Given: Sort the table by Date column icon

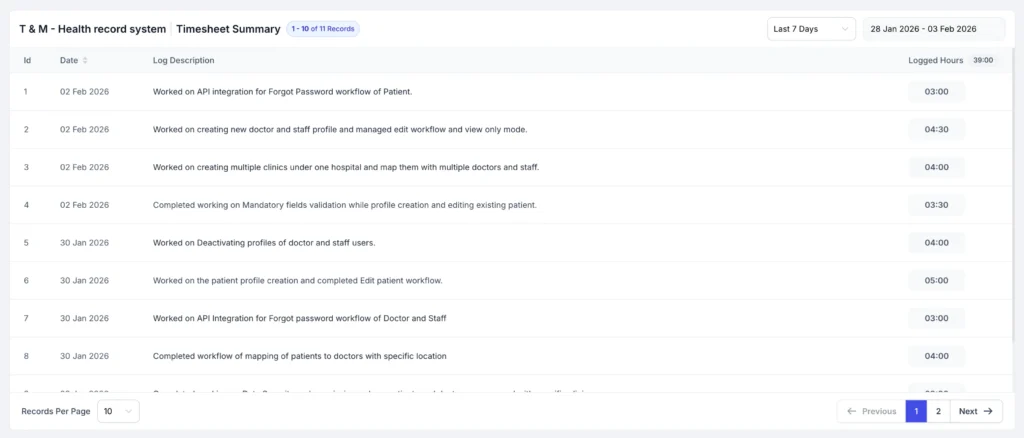Looking at the screenshot, I should [85, 61].
